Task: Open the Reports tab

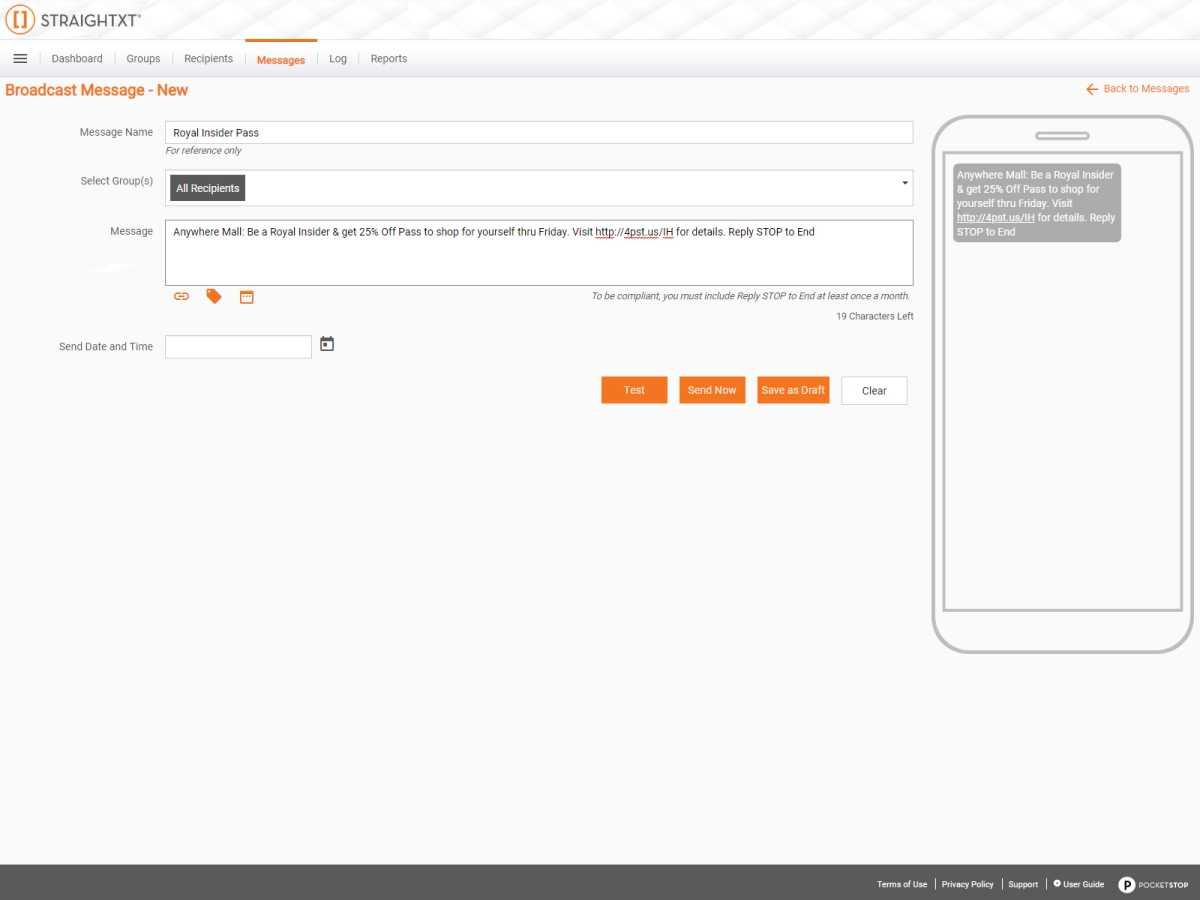Action: point(389,59)
